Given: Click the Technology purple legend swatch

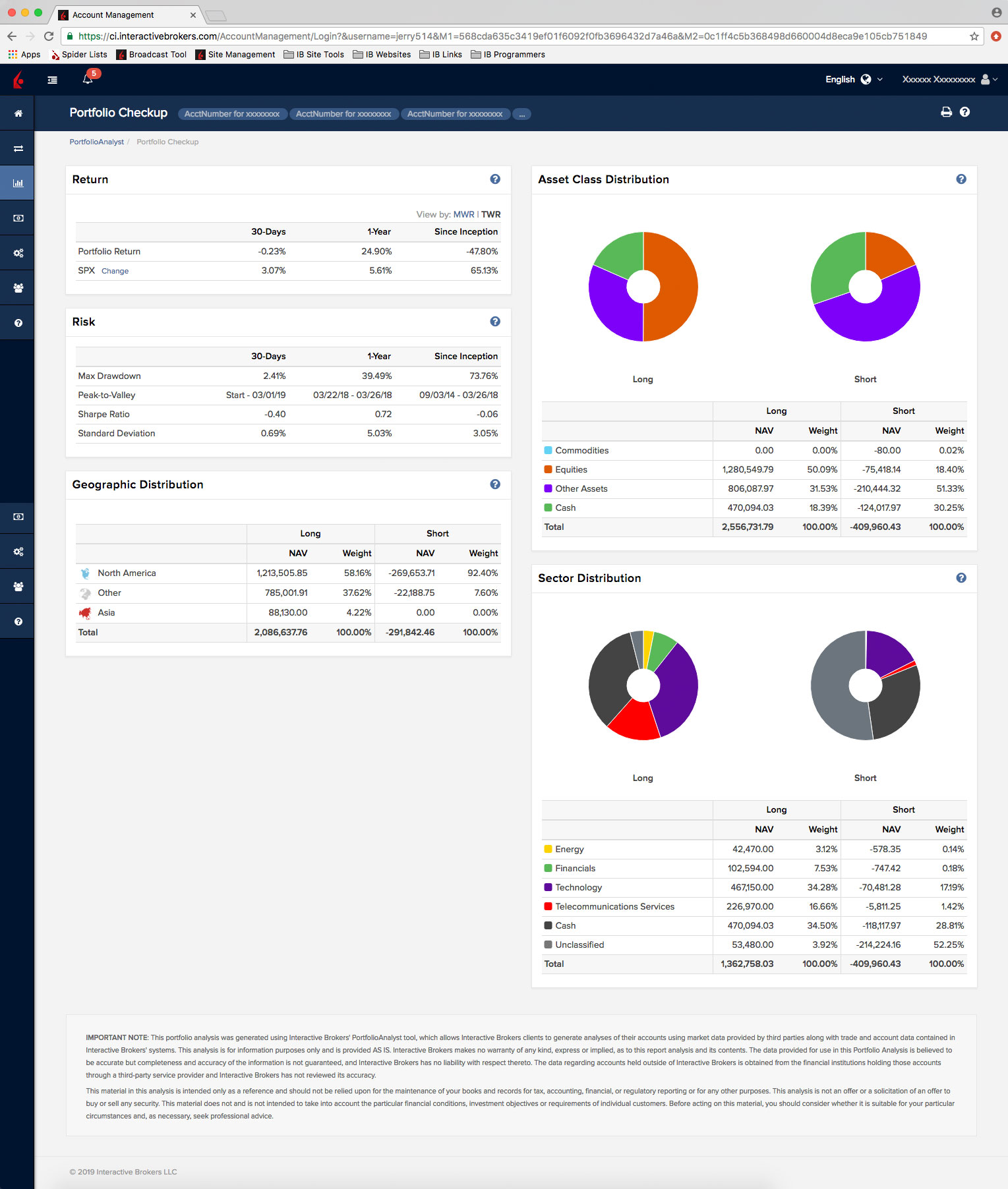Looking at the screenshot, I should click(x=548, y=887).
